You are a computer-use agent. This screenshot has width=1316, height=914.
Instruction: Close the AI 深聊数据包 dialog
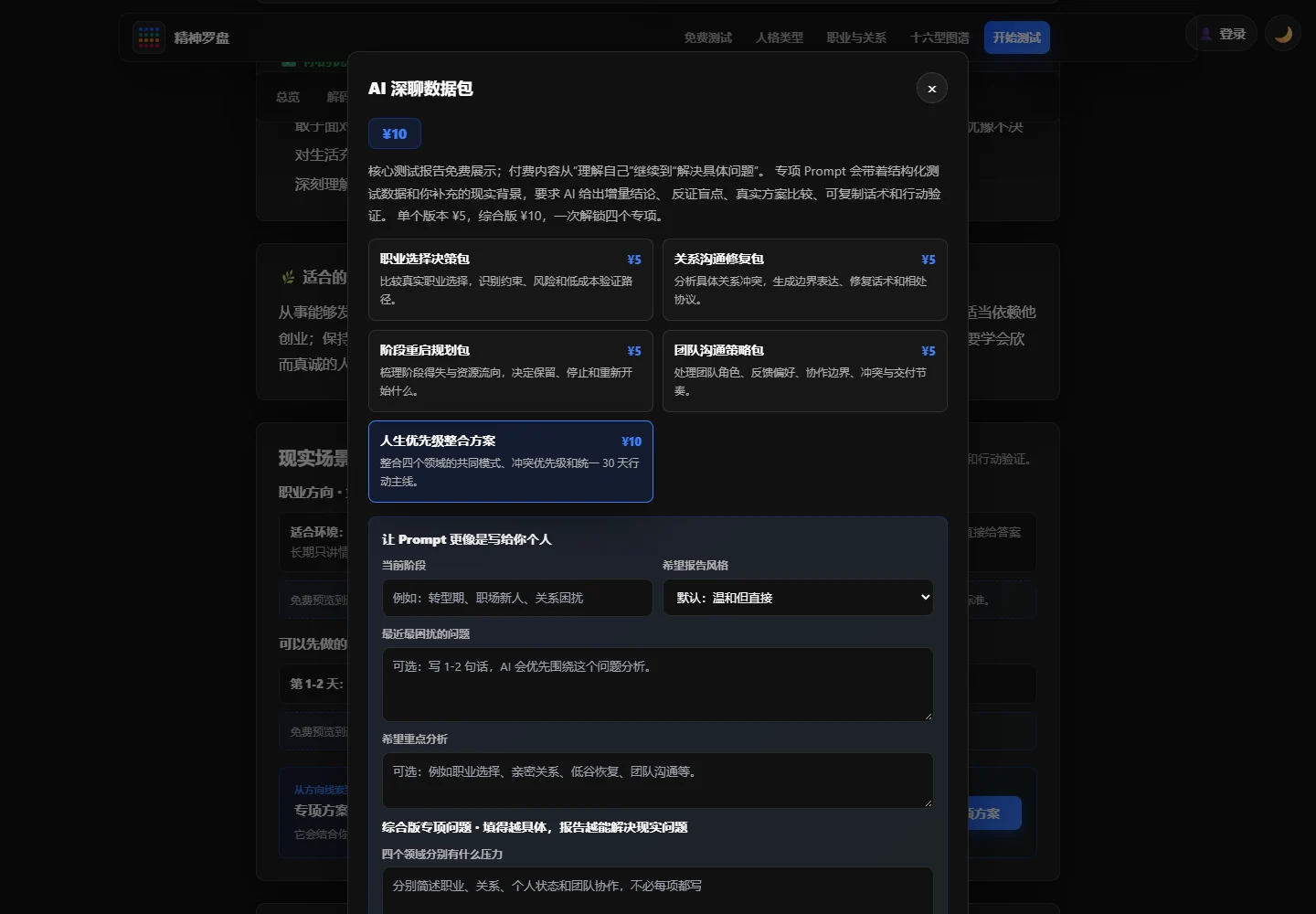(x=932, y=89)
